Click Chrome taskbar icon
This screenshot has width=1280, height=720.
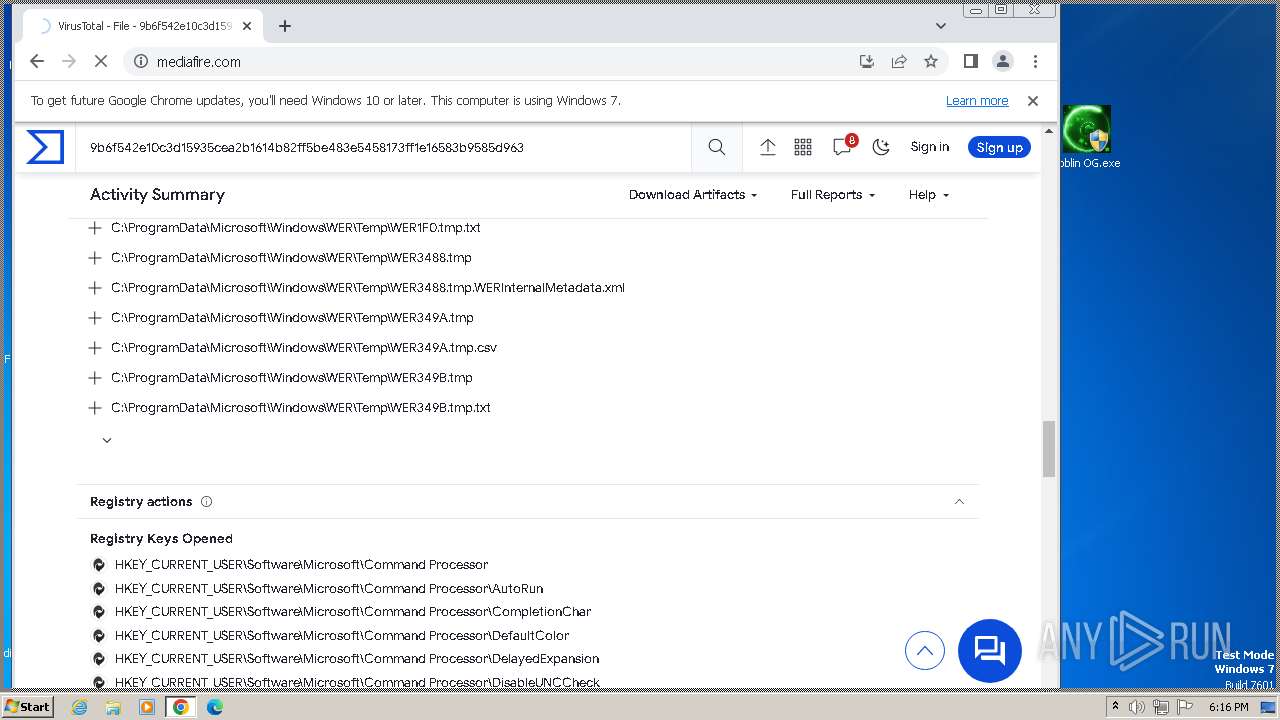click(180, 707)
